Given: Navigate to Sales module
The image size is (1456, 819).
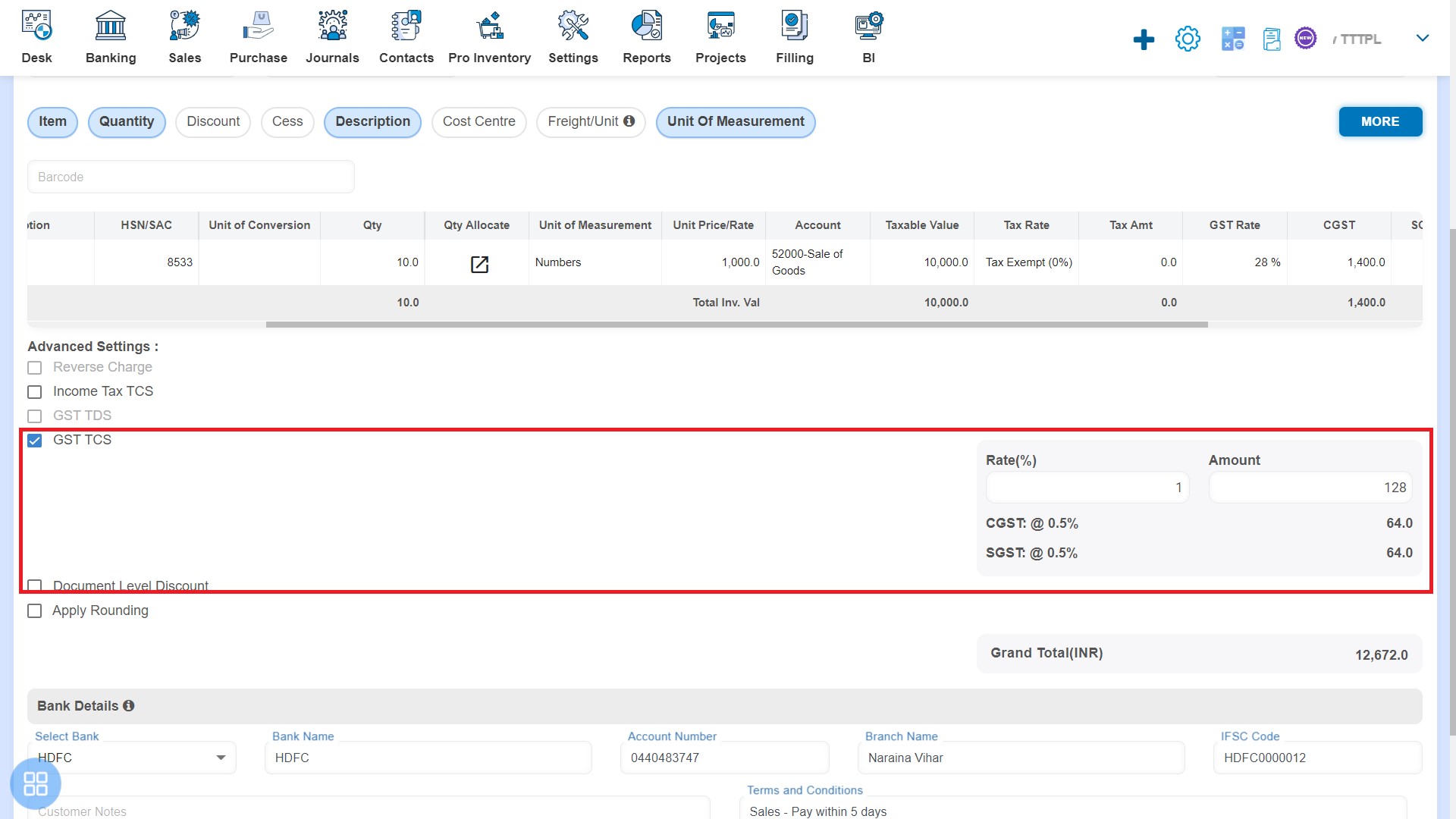Looking at the screenshot, I should point(183,36).
